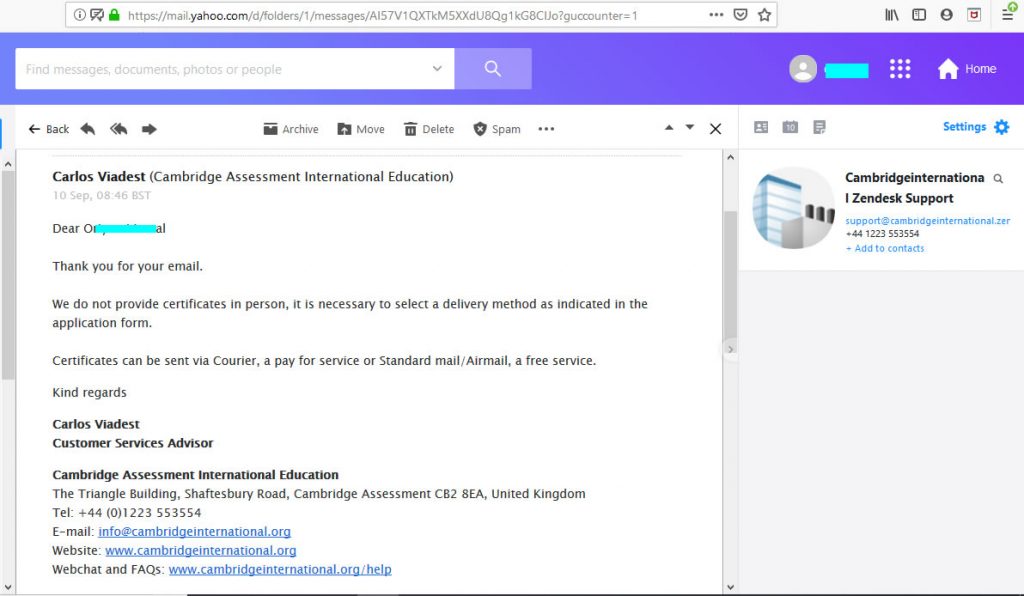Image resolution: width=1024 pixels, height=596 pixels.
Task: Go to Yahoo Home
Action: tap(967, 69)
